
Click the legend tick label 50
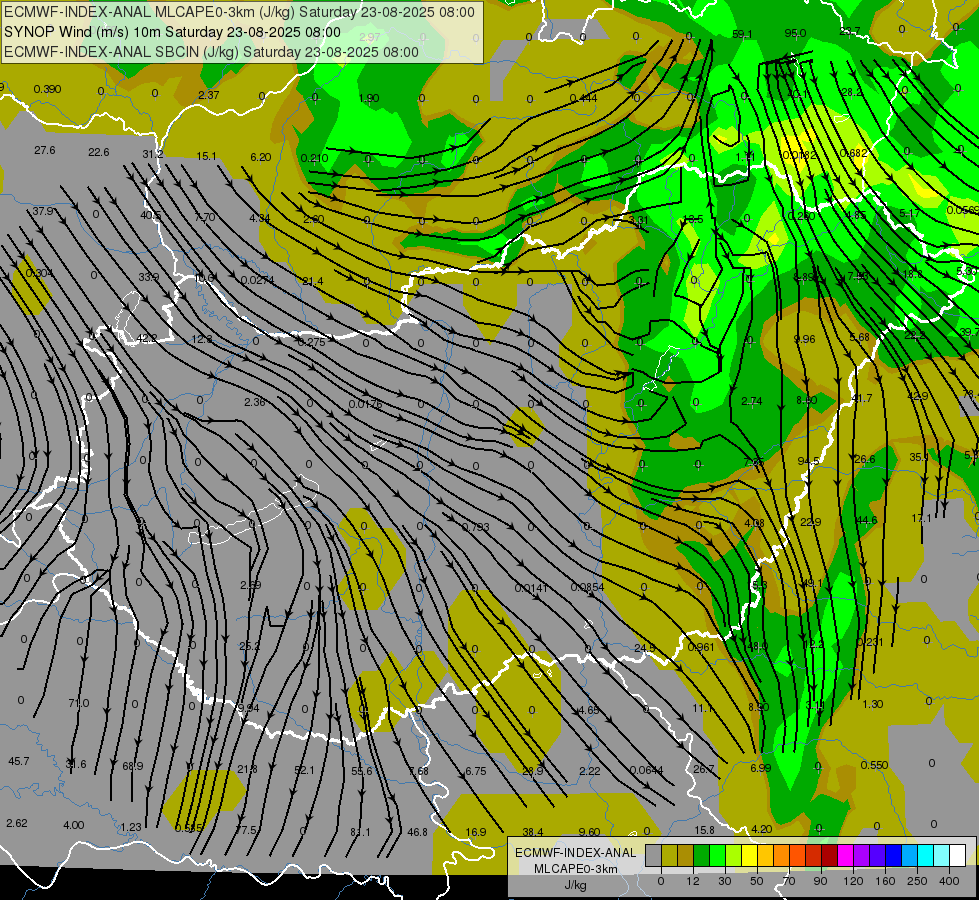(757, 881)
